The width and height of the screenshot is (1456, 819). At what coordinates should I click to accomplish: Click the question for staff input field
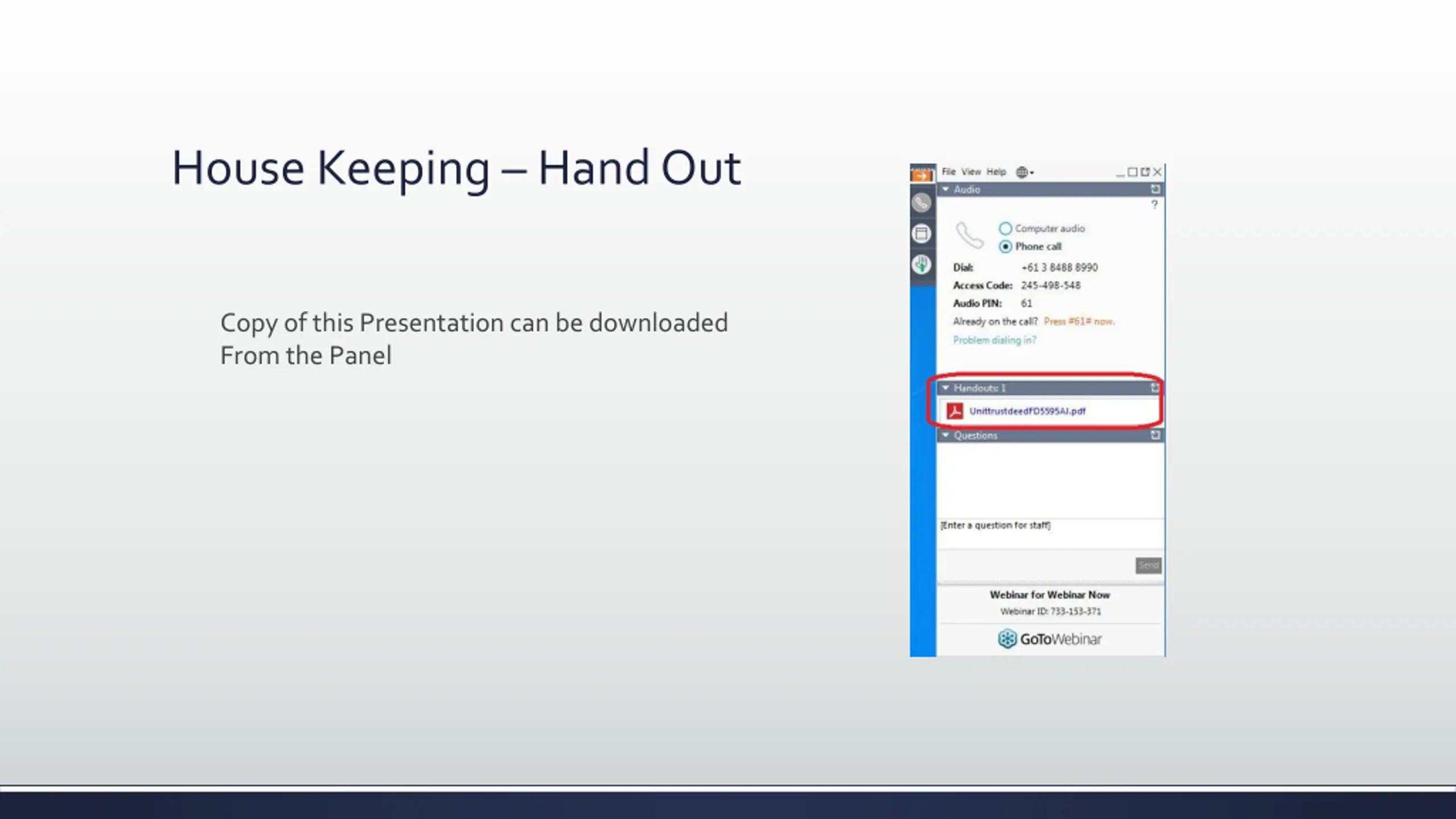1050,533
